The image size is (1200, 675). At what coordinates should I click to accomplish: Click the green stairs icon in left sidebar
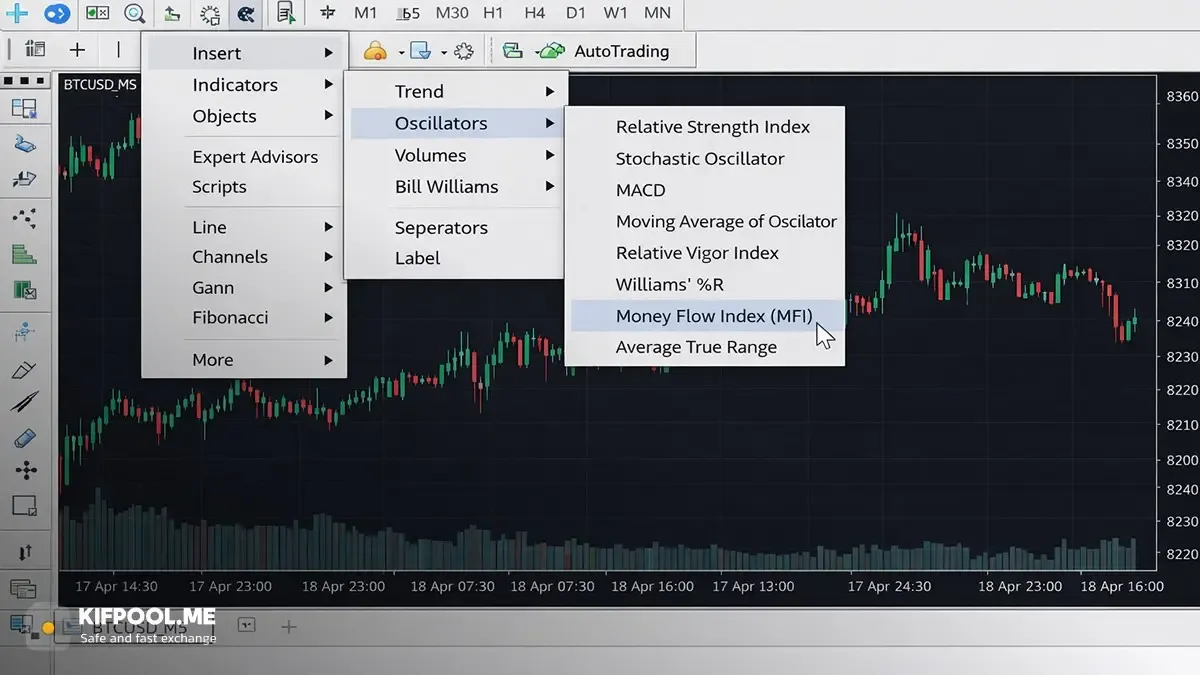tap(25, 255)
